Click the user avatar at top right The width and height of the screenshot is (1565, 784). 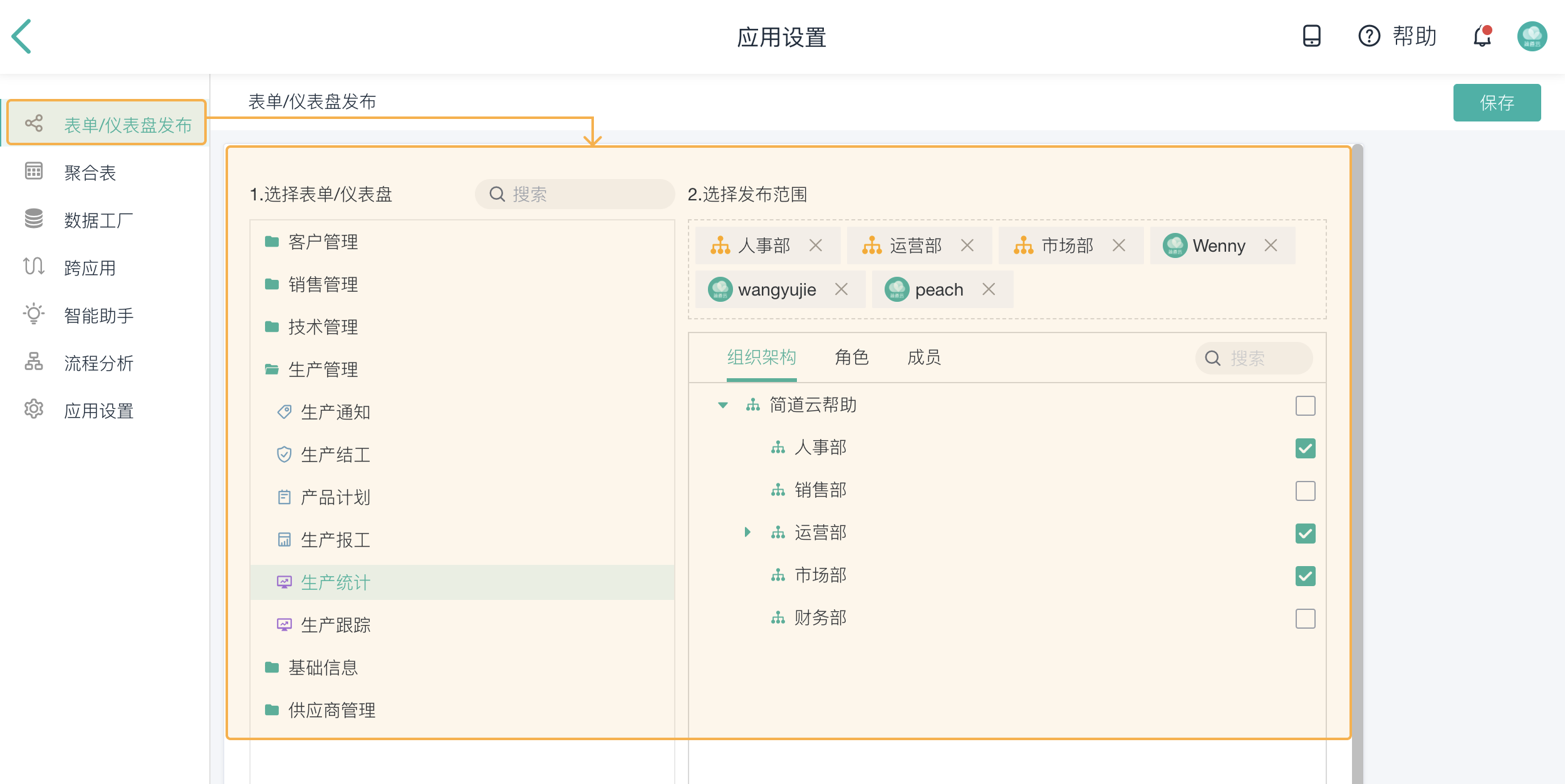point(1532,36)
